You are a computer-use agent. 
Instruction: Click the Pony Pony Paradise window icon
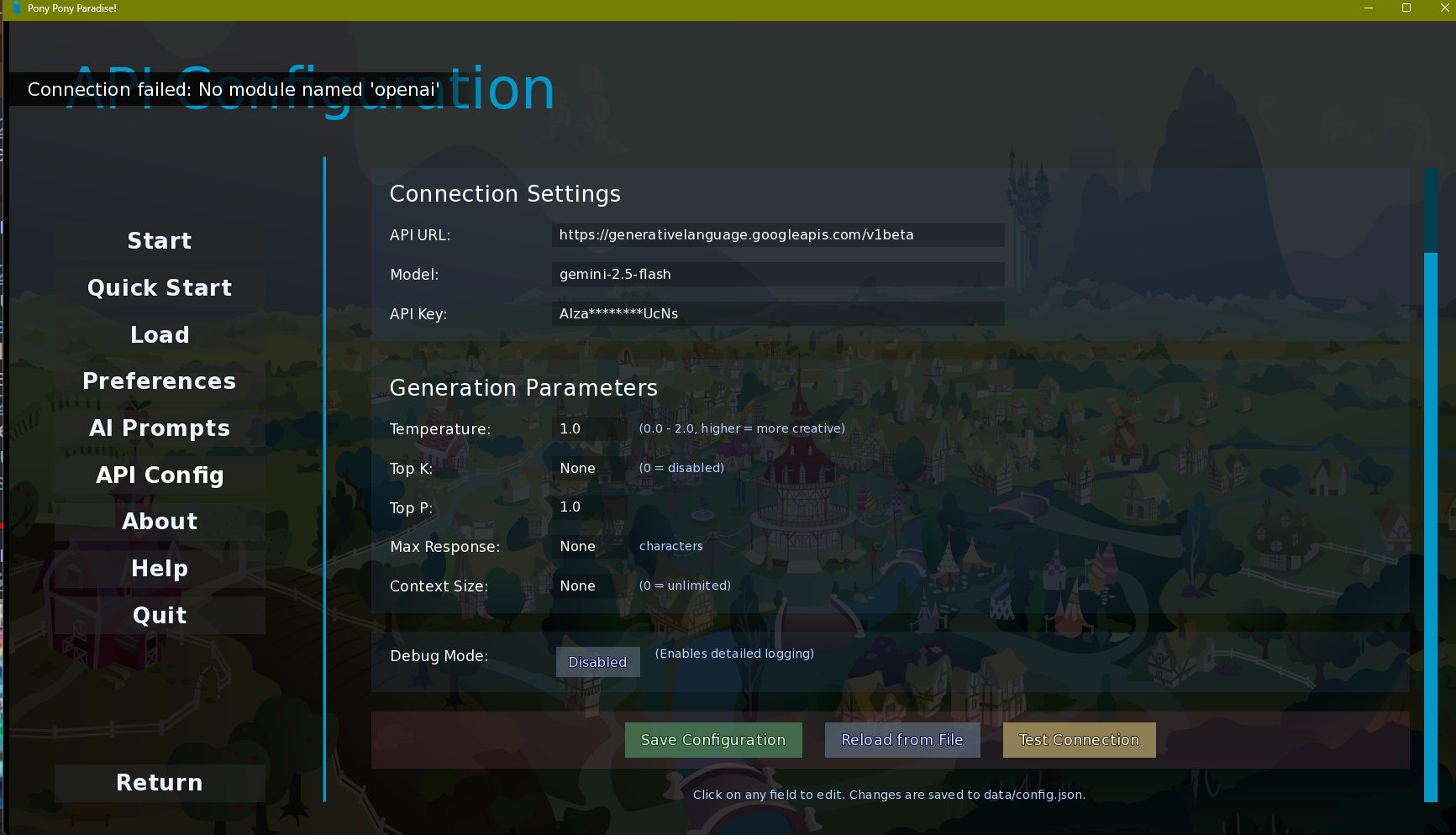click(17, 8)
